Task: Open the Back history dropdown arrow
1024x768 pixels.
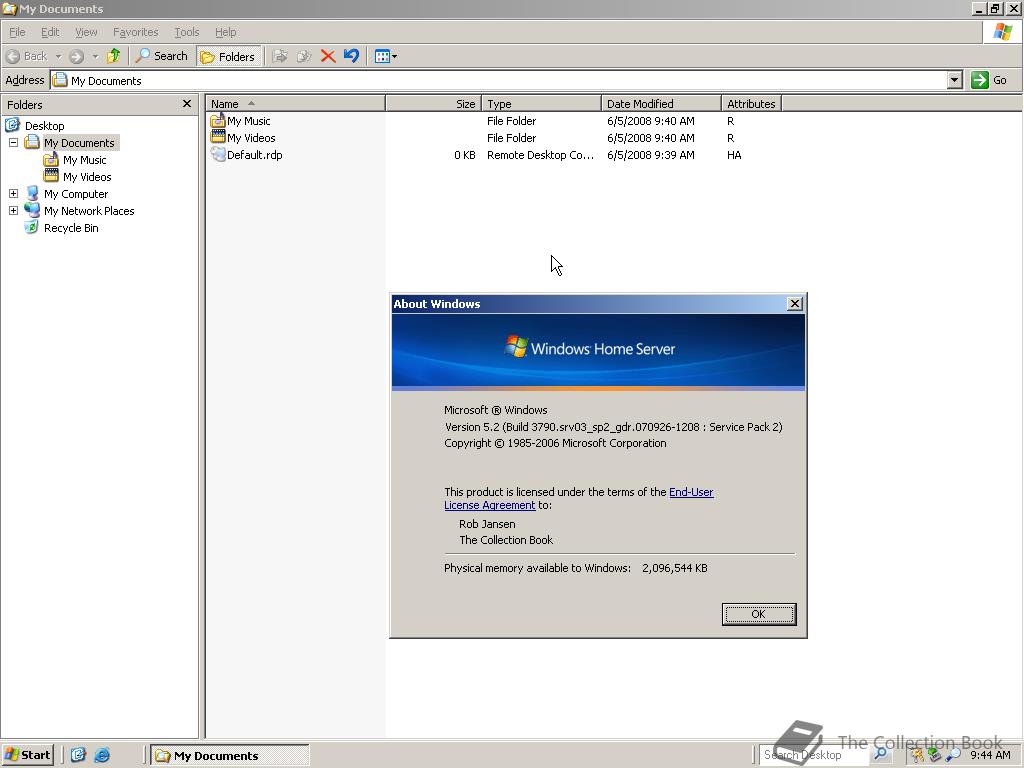Action: pos(58,56)
